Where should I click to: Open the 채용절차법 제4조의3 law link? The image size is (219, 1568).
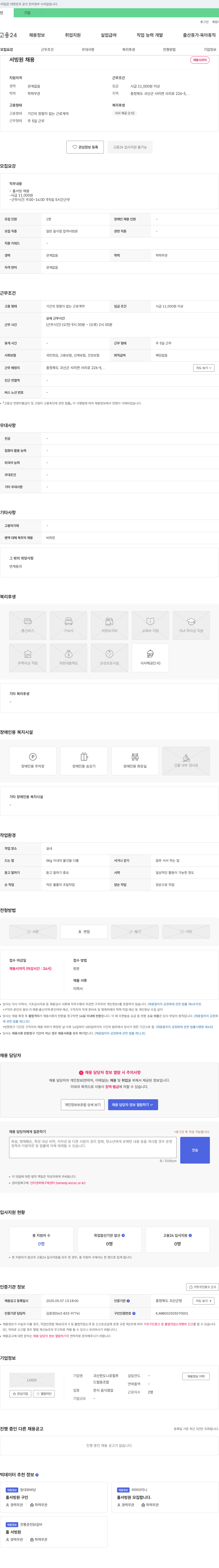(x=174, y=1004)
